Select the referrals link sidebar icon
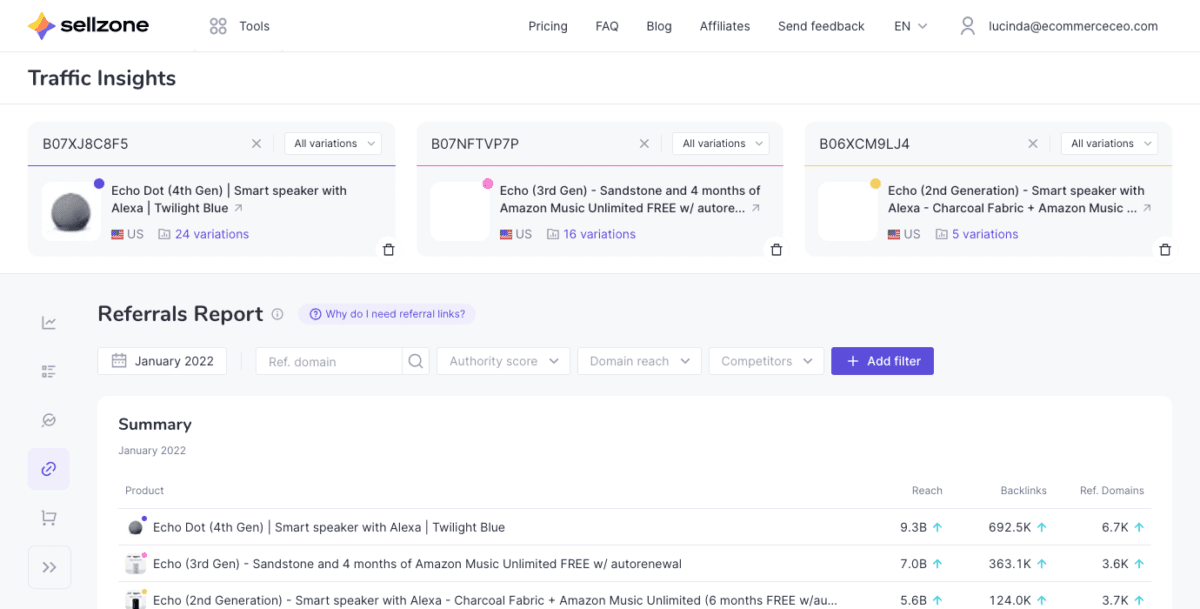The width and height of the screenshot is (1200, 609). (x=49, y=469)
